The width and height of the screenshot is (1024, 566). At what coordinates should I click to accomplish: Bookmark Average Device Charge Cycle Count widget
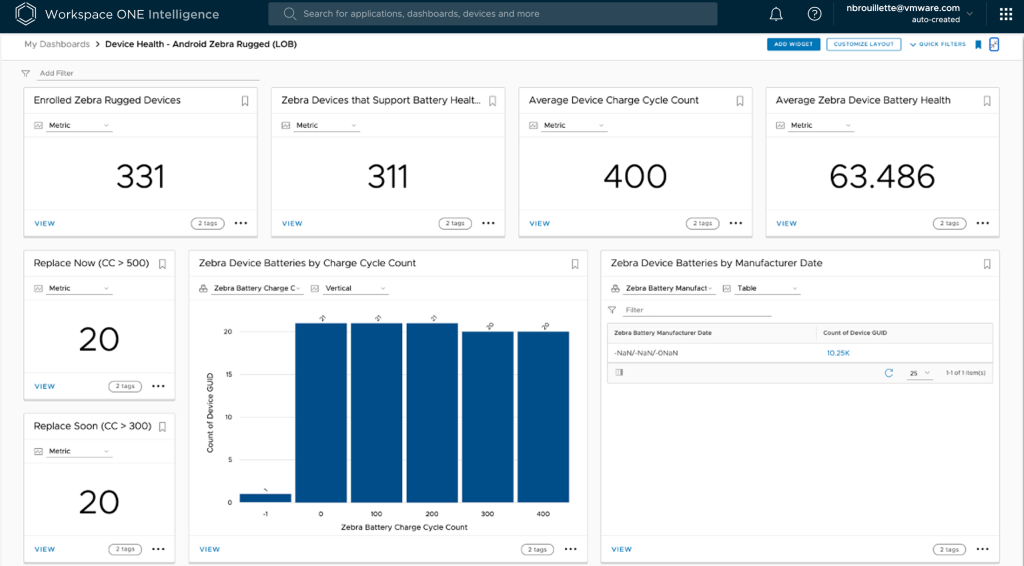pos(740,101)
